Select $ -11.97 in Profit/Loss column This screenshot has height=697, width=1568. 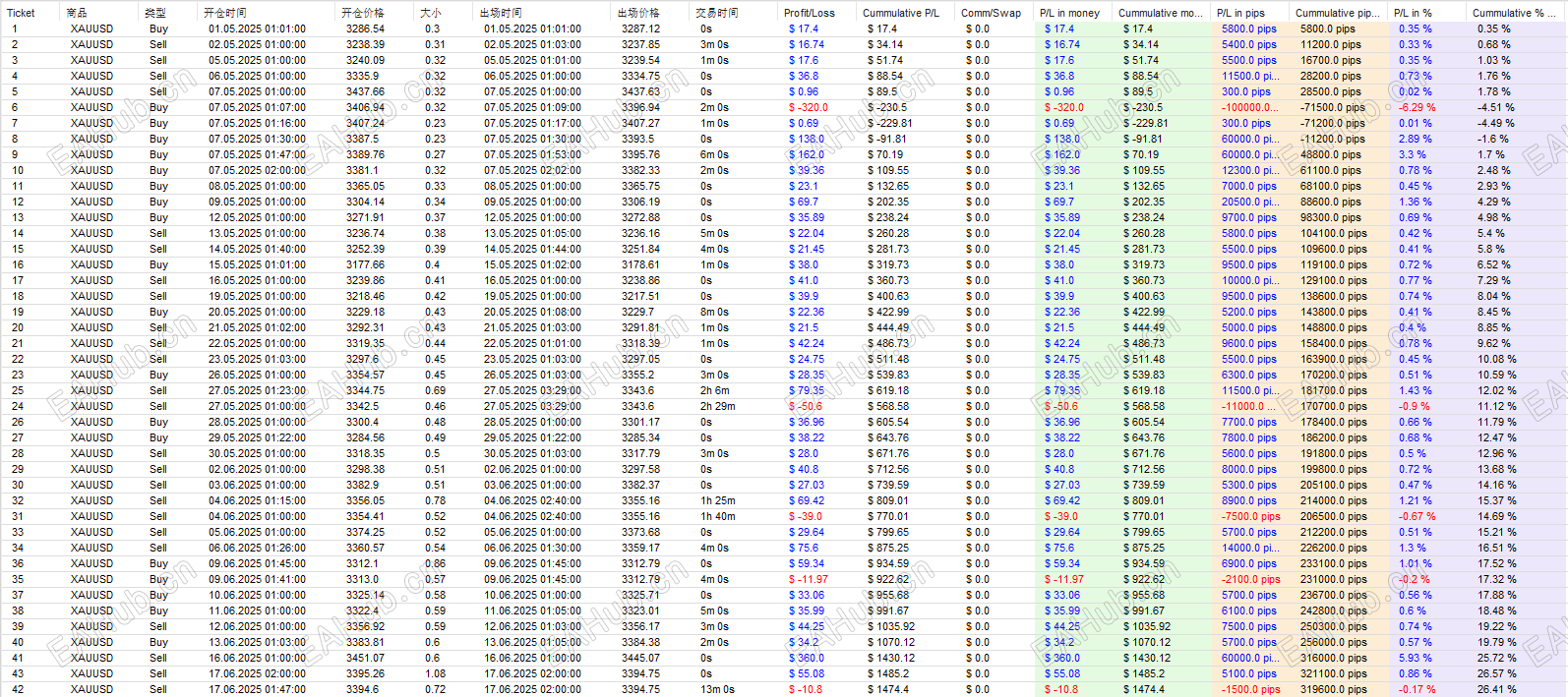pos(809,579)
